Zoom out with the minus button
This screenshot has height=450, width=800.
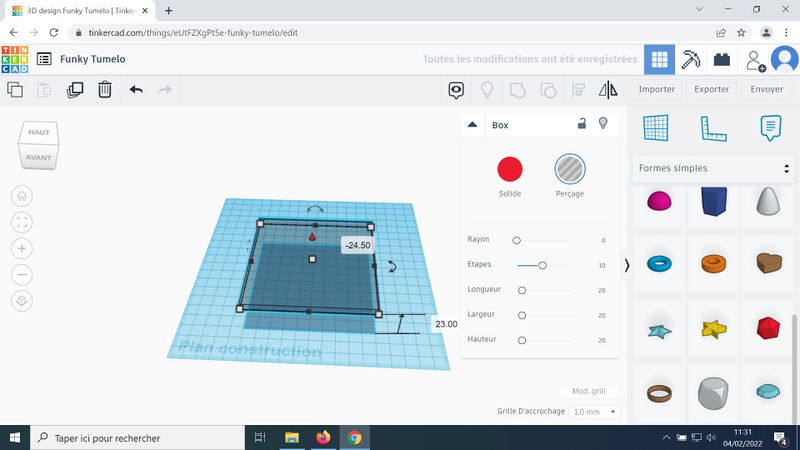22,274
